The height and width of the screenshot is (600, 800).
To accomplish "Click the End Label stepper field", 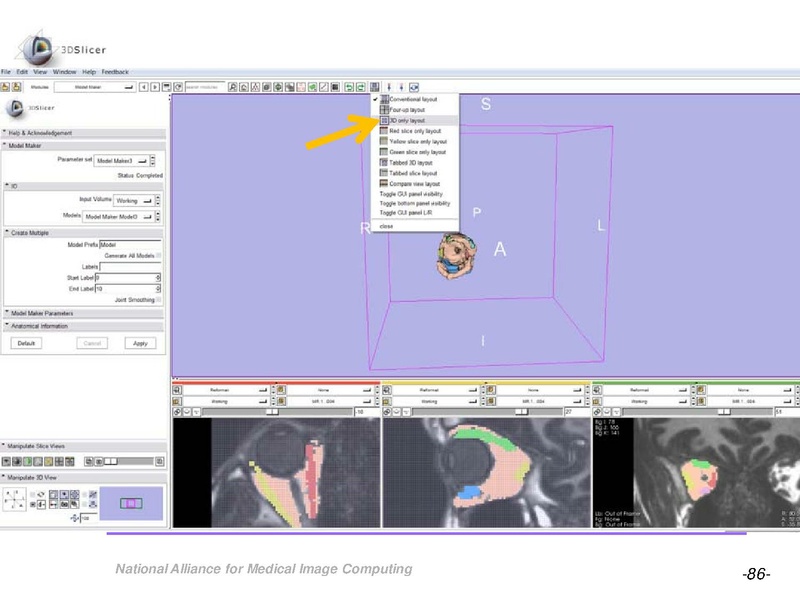I will pos(128,289).
